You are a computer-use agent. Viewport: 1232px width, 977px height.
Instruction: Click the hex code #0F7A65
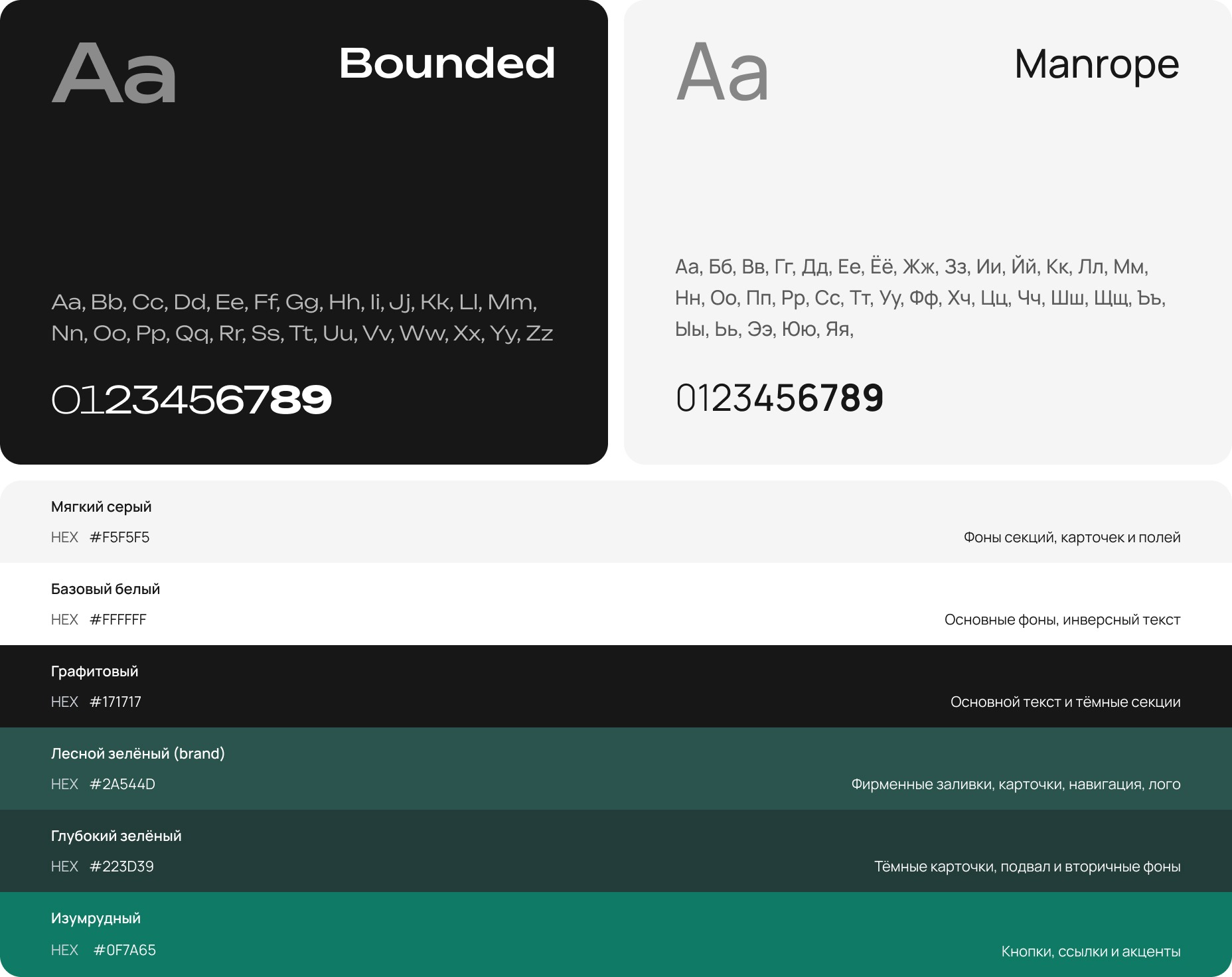click(125, 950)
